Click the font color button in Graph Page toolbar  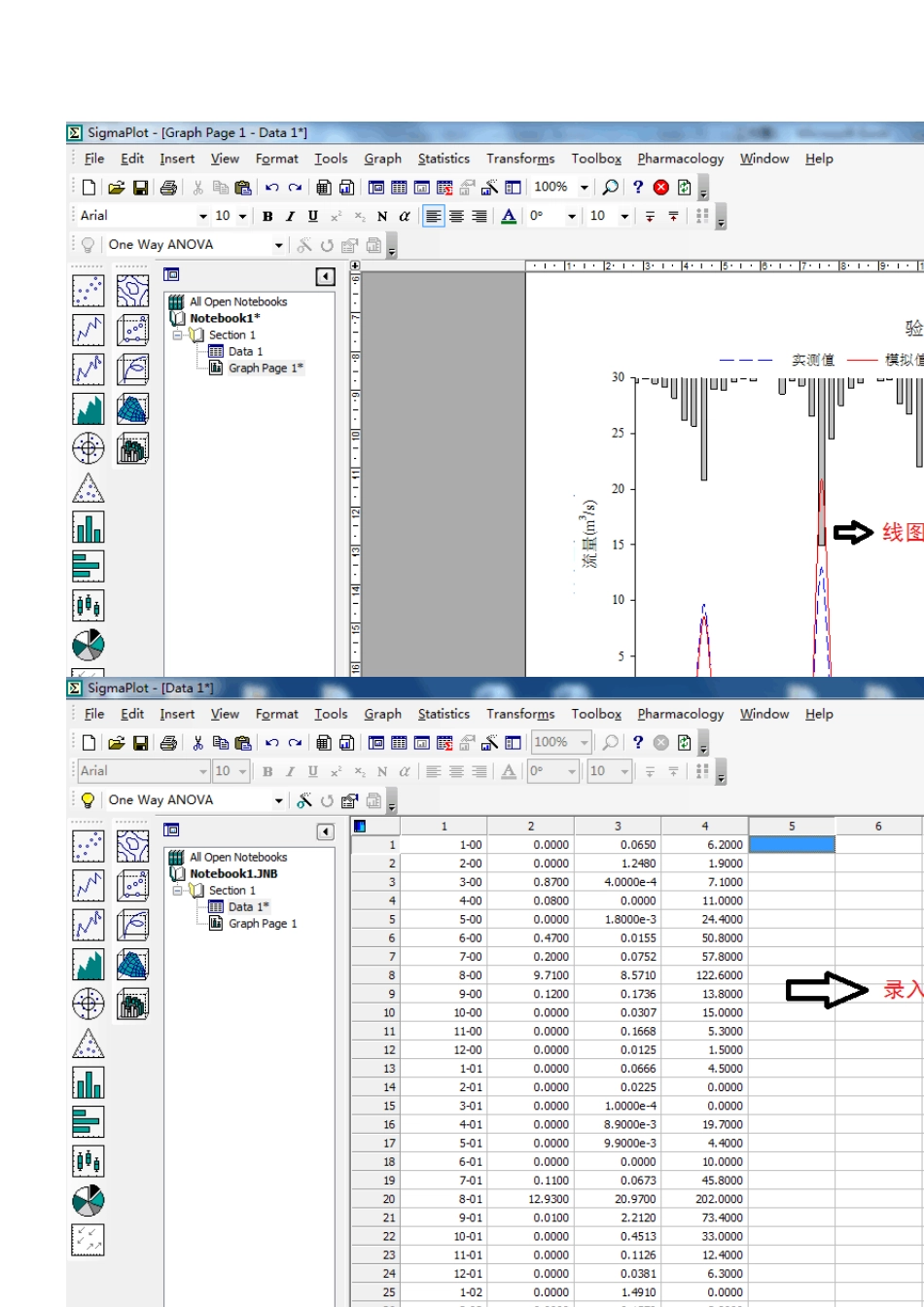point(509,217)
